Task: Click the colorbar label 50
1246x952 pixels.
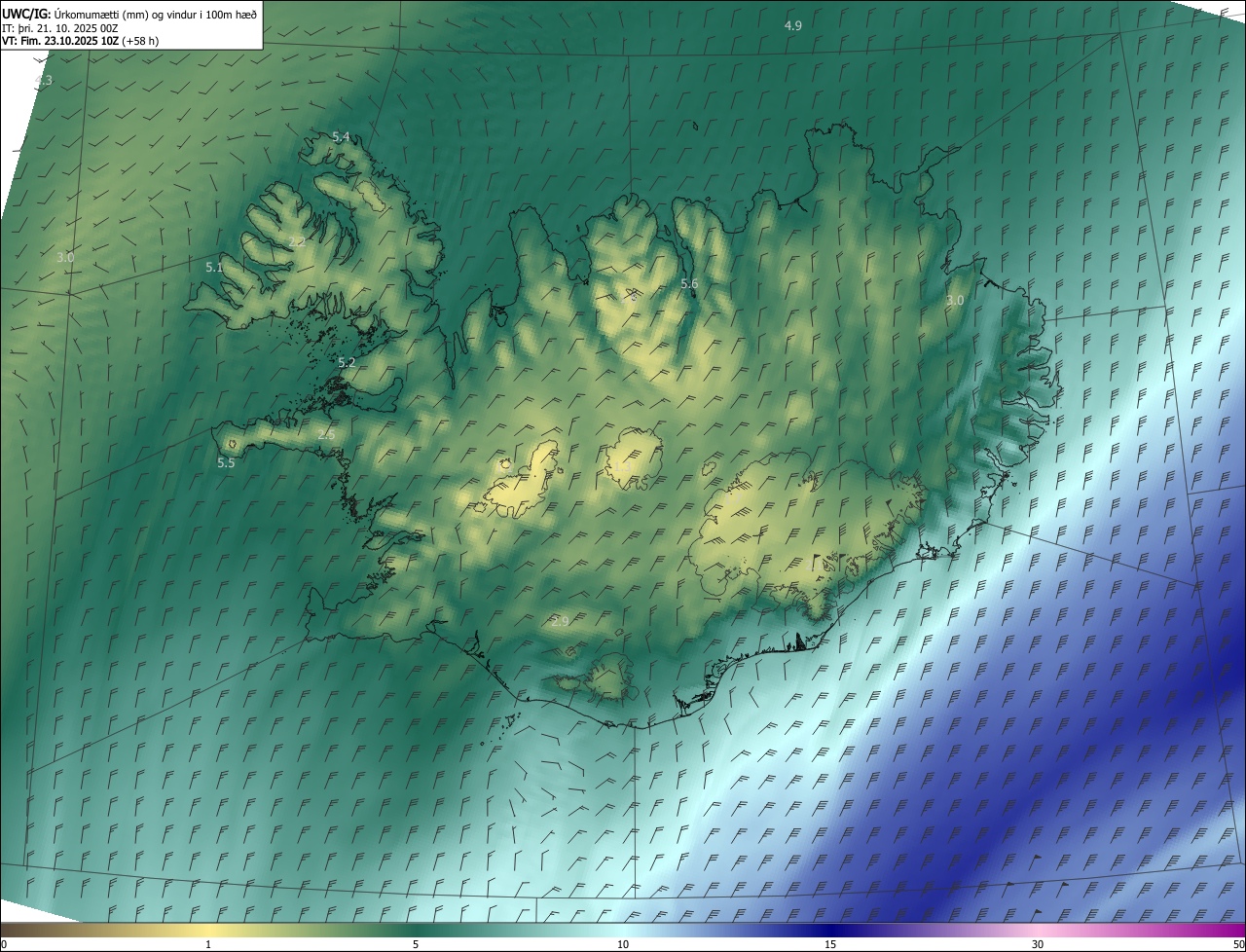Action: 1238,944
